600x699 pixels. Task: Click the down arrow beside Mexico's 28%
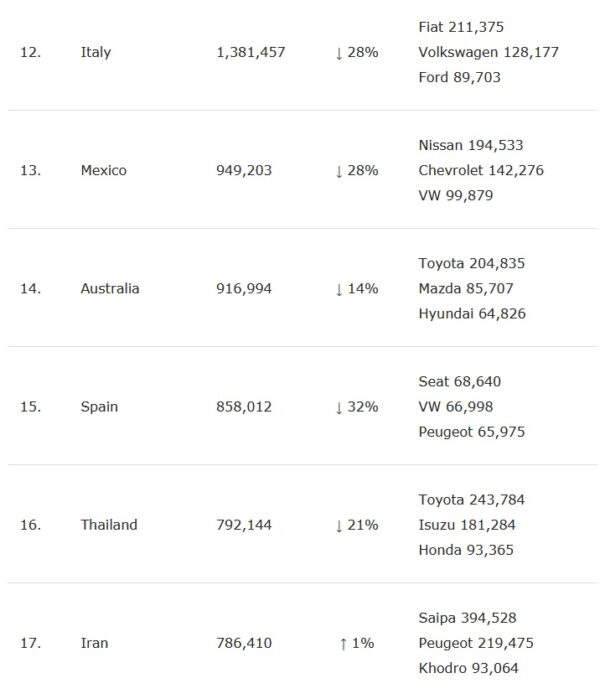pos(339,170)
